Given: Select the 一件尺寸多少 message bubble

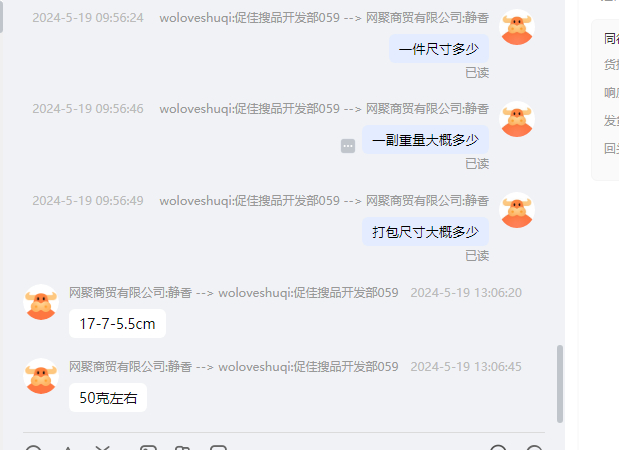Looking at the screenshot, I should [x=439, y=49].
